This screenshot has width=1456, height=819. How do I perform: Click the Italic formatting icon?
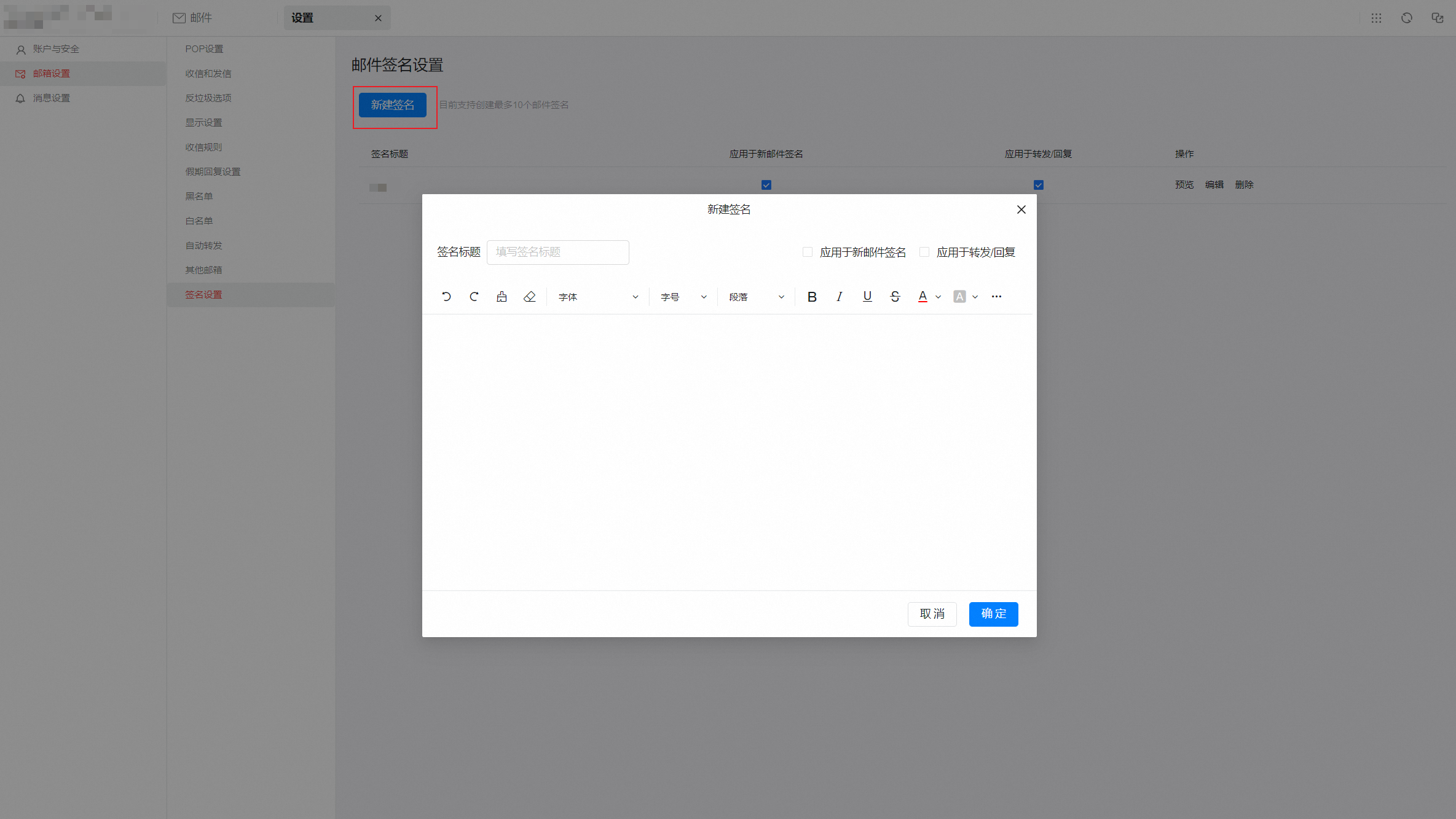point(839,296)
